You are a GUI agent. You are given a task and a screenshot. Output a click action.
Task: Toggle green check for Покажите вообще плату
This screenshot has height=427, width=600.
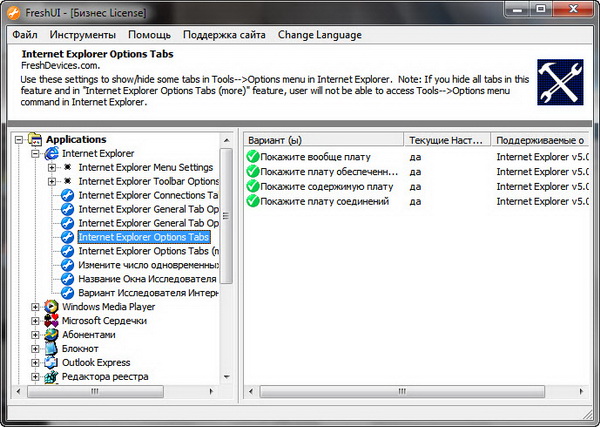(x=252, y=157)
